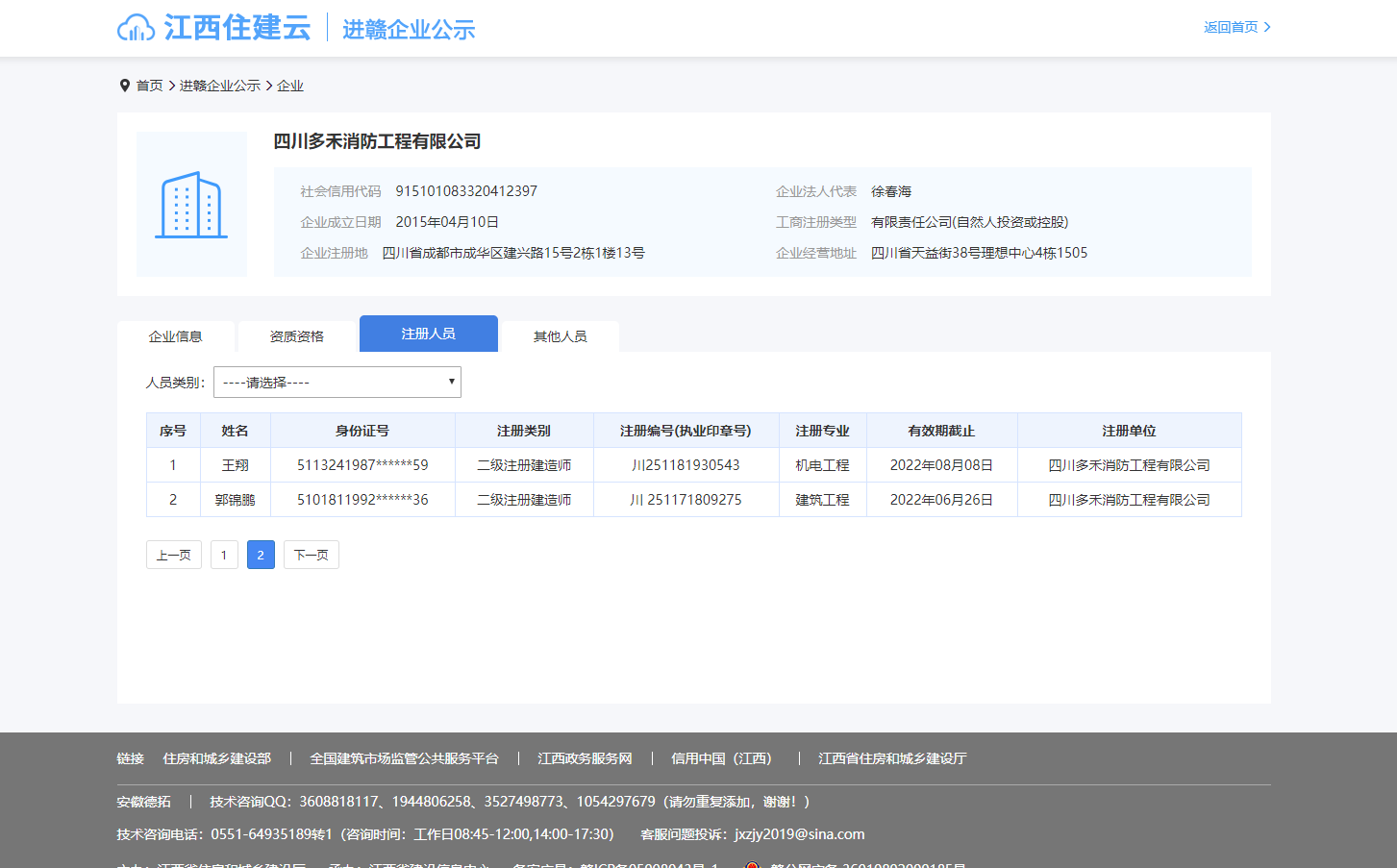The image size is (1397, 868).
Task: Click the row for 王翔 in table
Action: point(236,465)
